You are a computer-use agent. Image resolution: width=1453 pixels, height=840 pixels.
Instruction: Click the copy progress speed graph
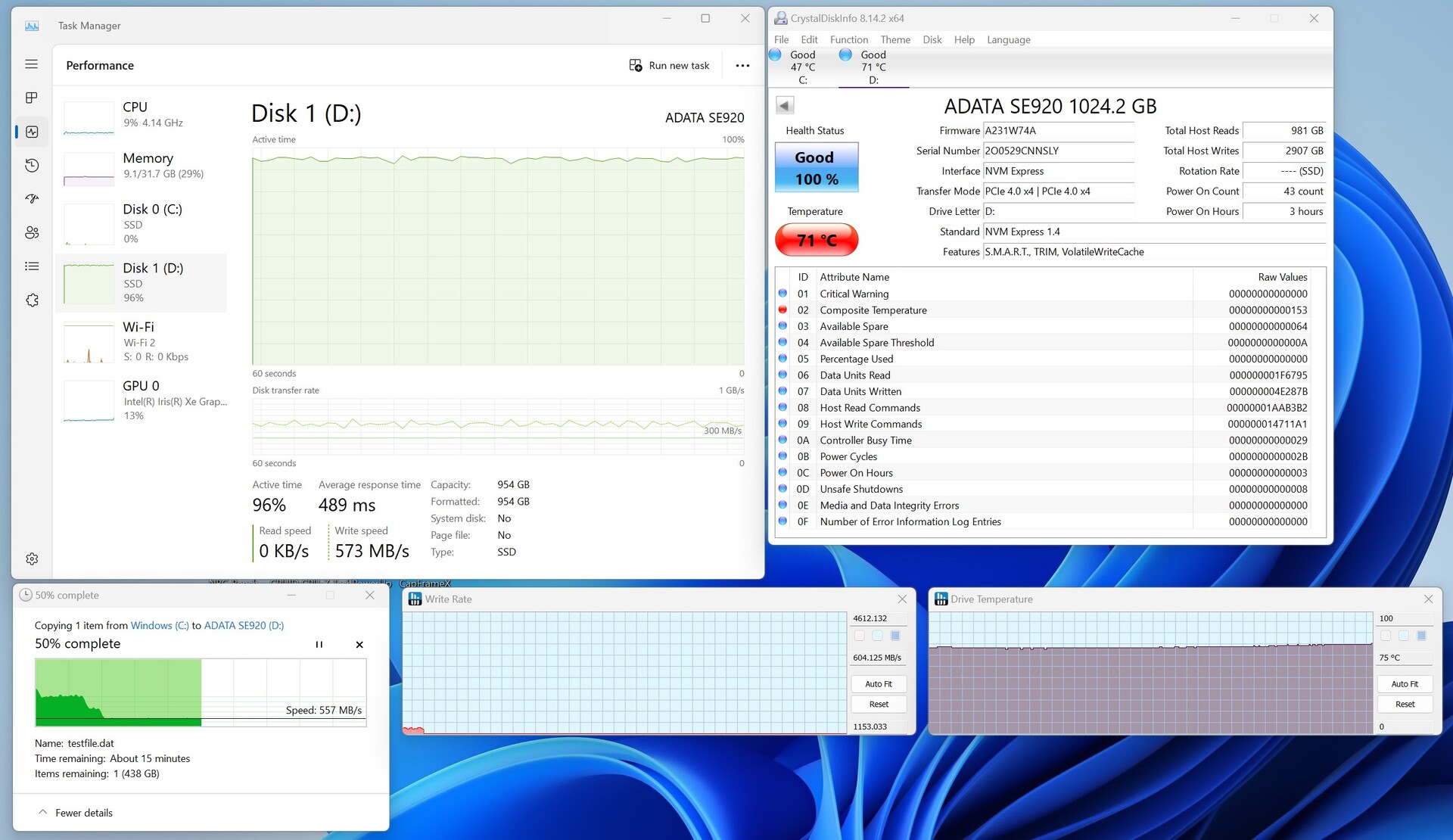(201, 692)
